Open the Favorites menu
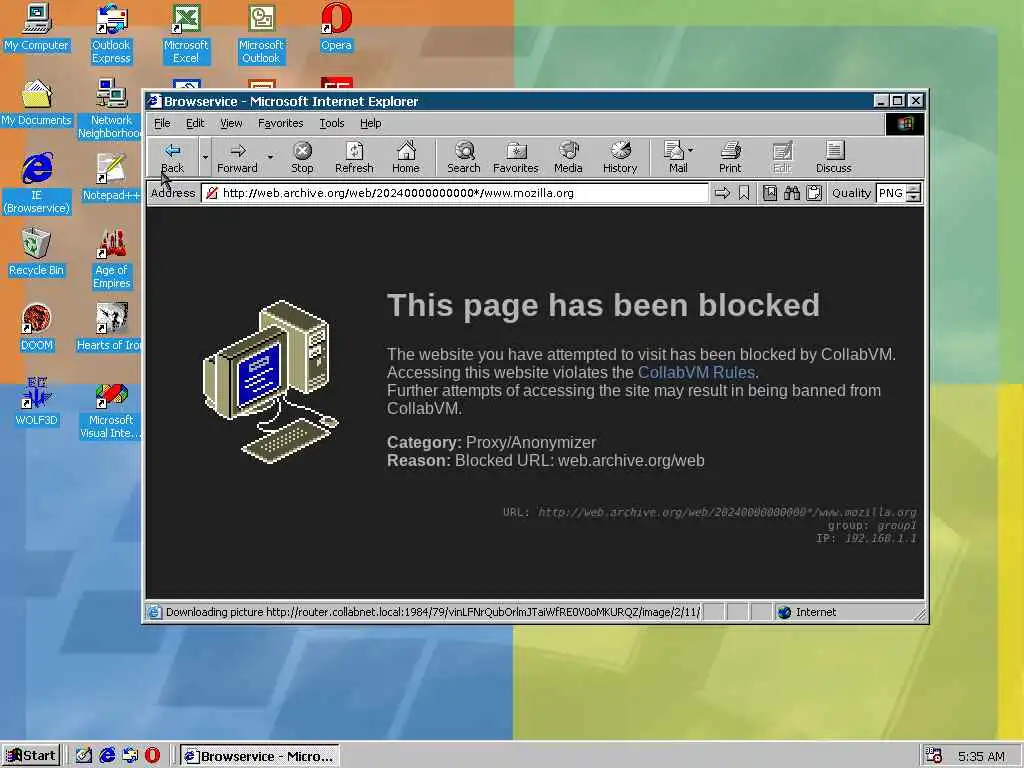The height and width of the screenshot is (768, 1024). click(x=281, y=123)
